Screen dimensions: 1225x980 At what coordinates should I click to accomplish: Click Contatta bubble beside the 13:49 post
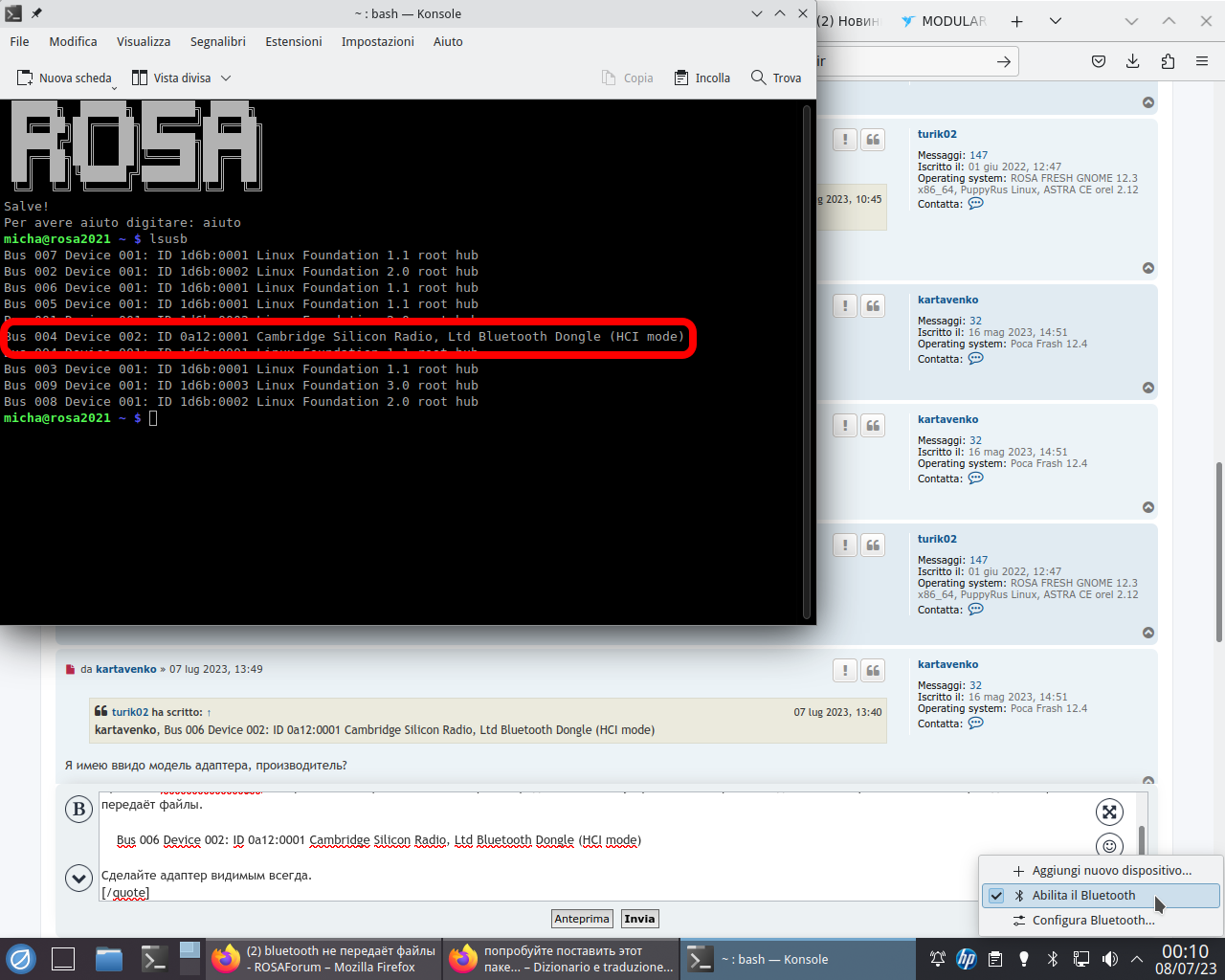tap(975, 724)
